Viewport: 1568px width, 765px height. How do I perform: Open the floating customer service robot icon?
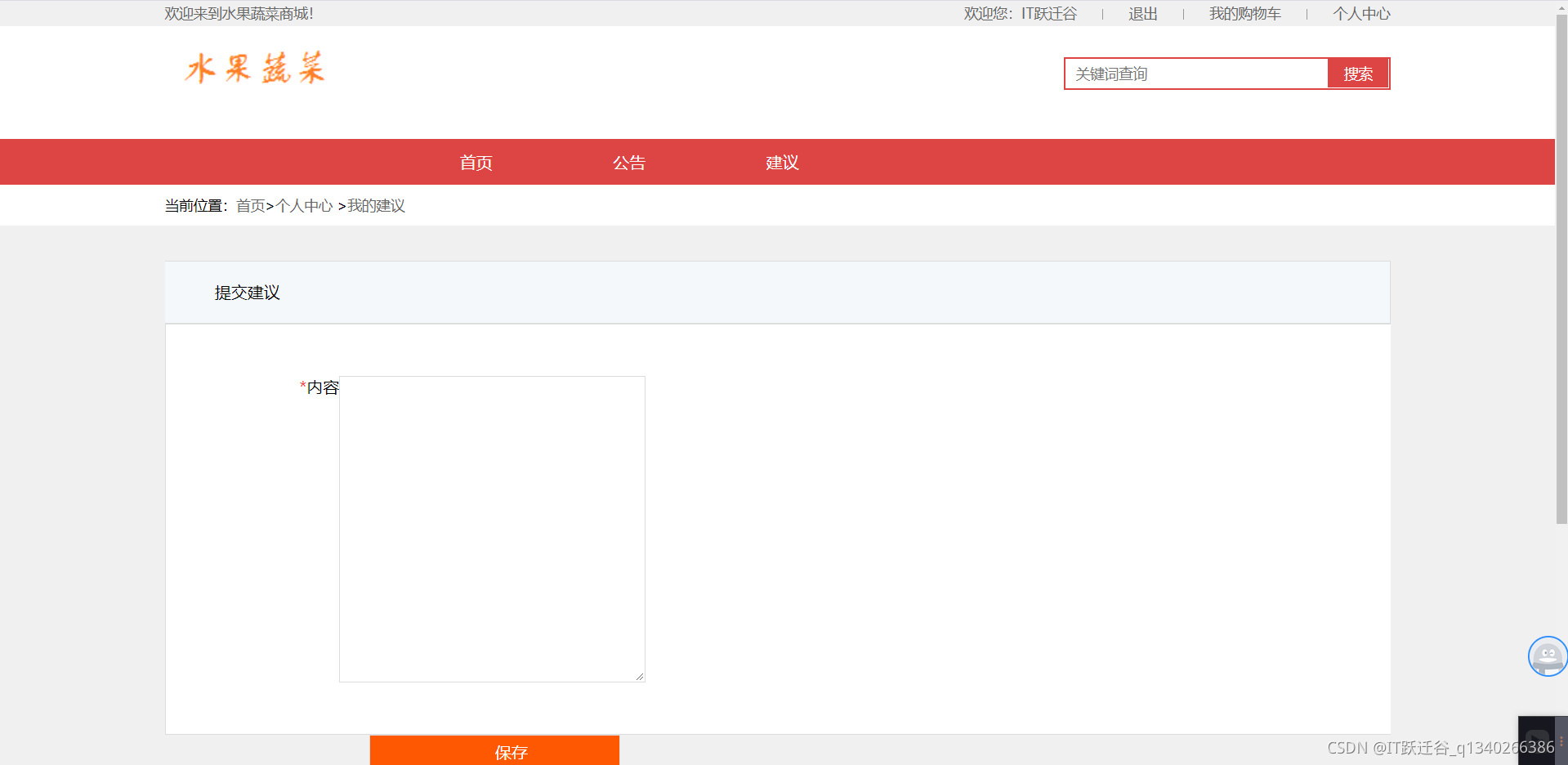pos(1547,656)
